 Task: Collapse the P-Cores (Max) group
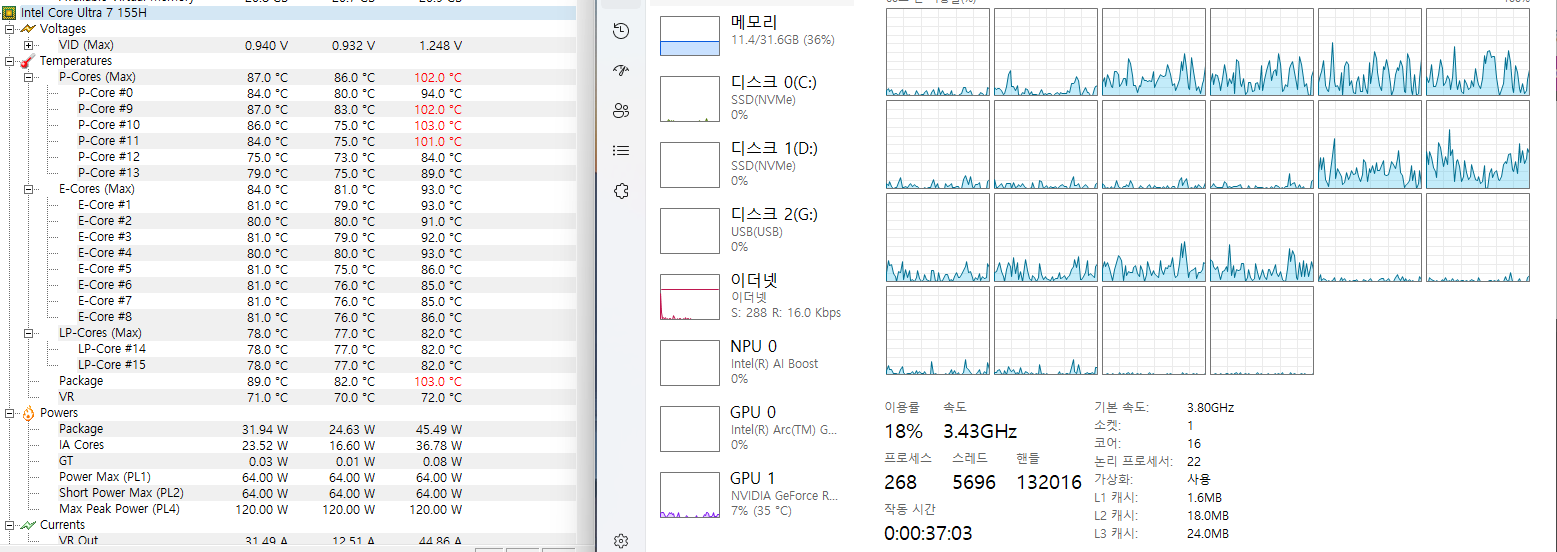tap(28, 77)
